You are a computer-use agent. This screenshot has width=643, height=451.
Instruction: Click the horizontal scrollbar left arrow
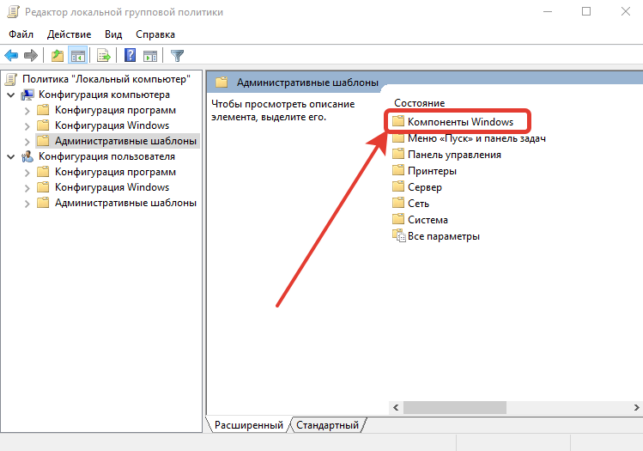point(396,408)
